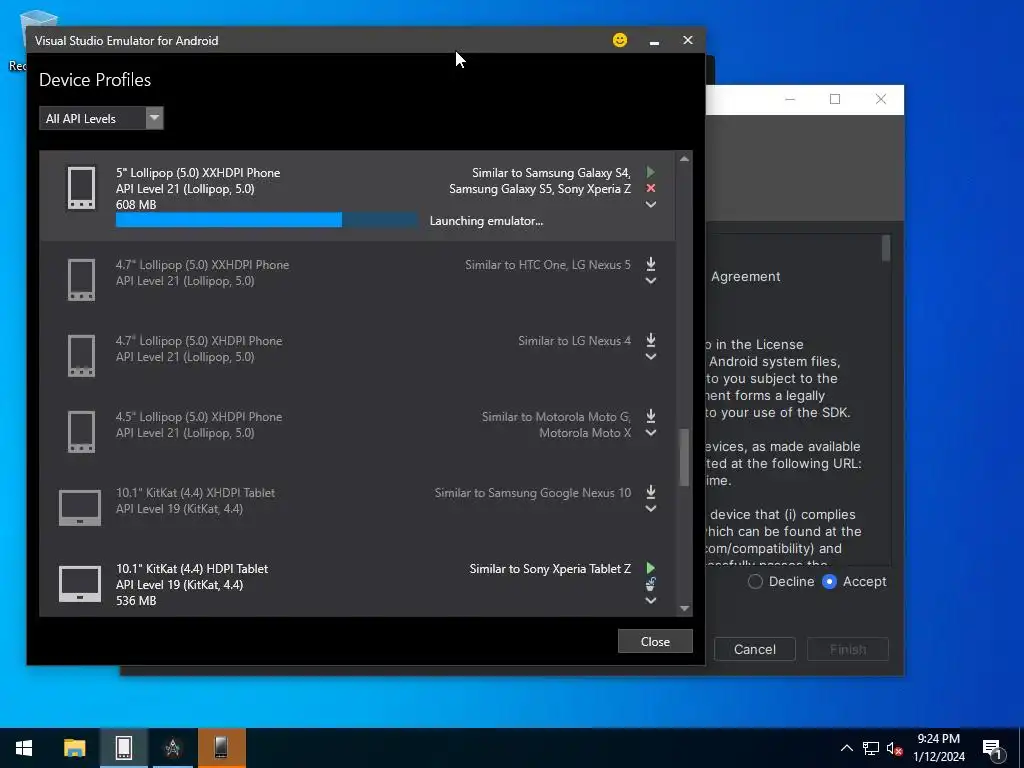The width and height of the screenshot is (1024, 768).
Task: Show hidden system tray icons
Action: 846,748
